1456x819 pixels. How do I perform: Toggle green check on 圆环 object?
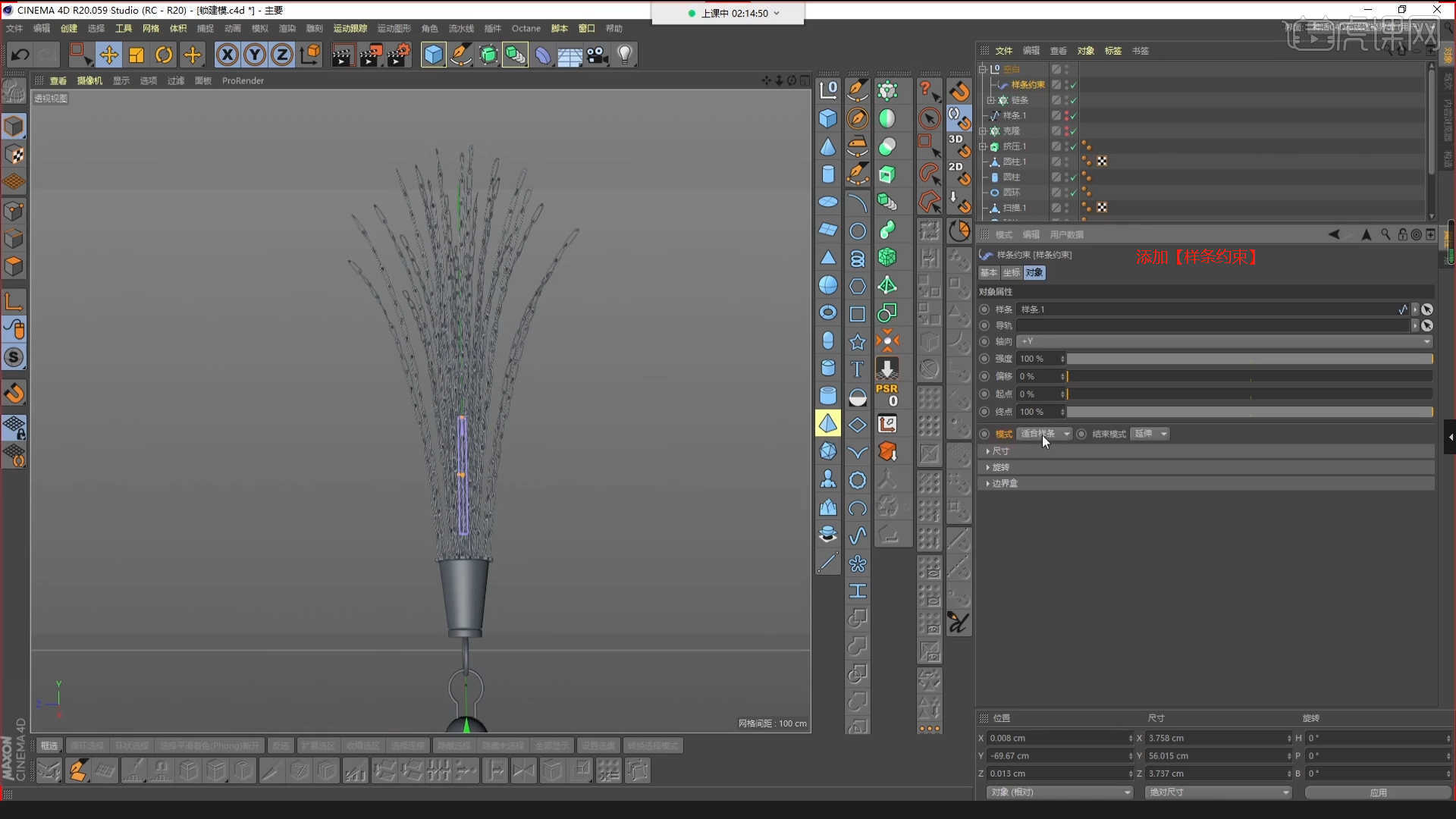click(1073, 193)
